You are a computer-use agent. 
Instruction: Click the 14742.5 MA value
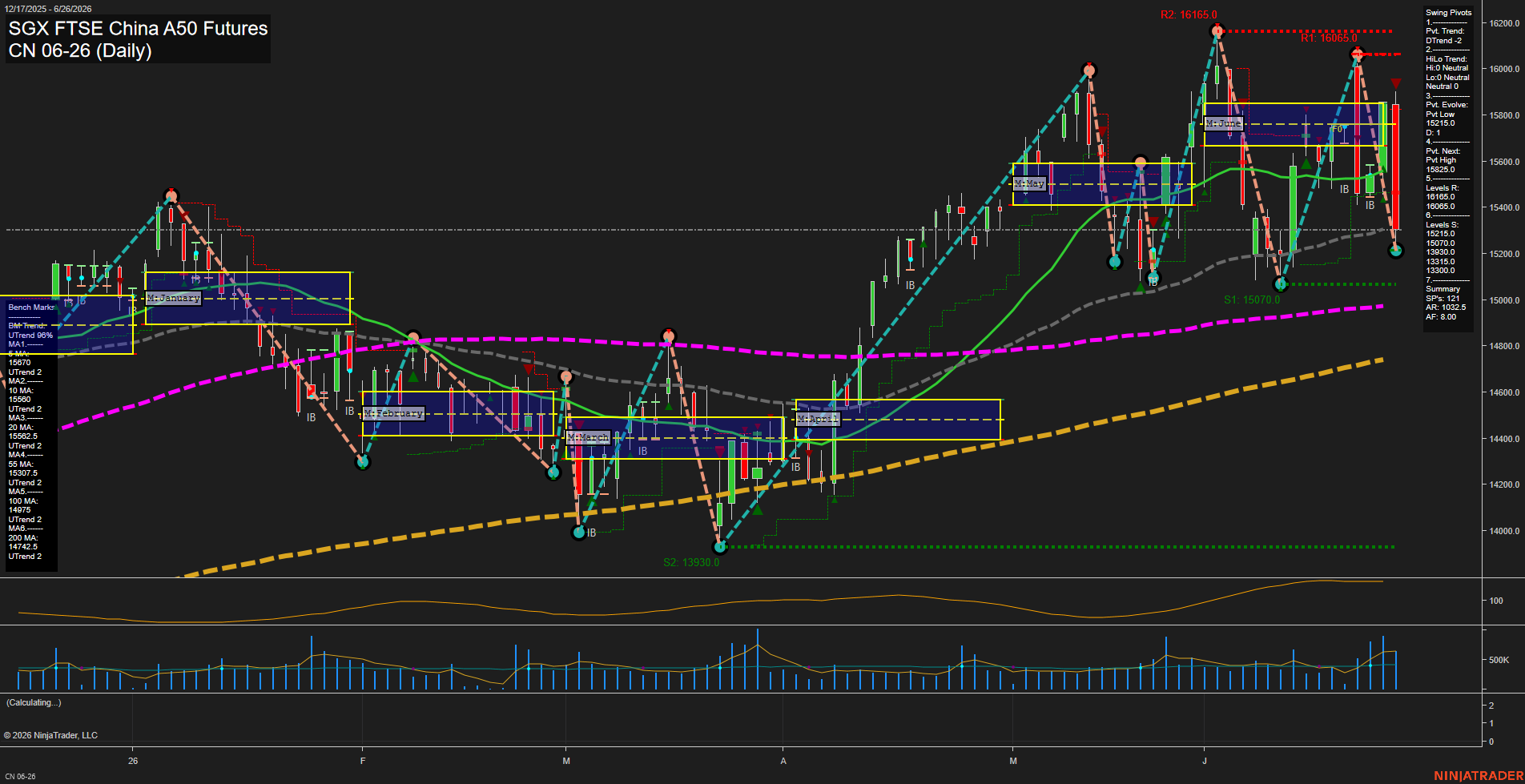(22, 547)
